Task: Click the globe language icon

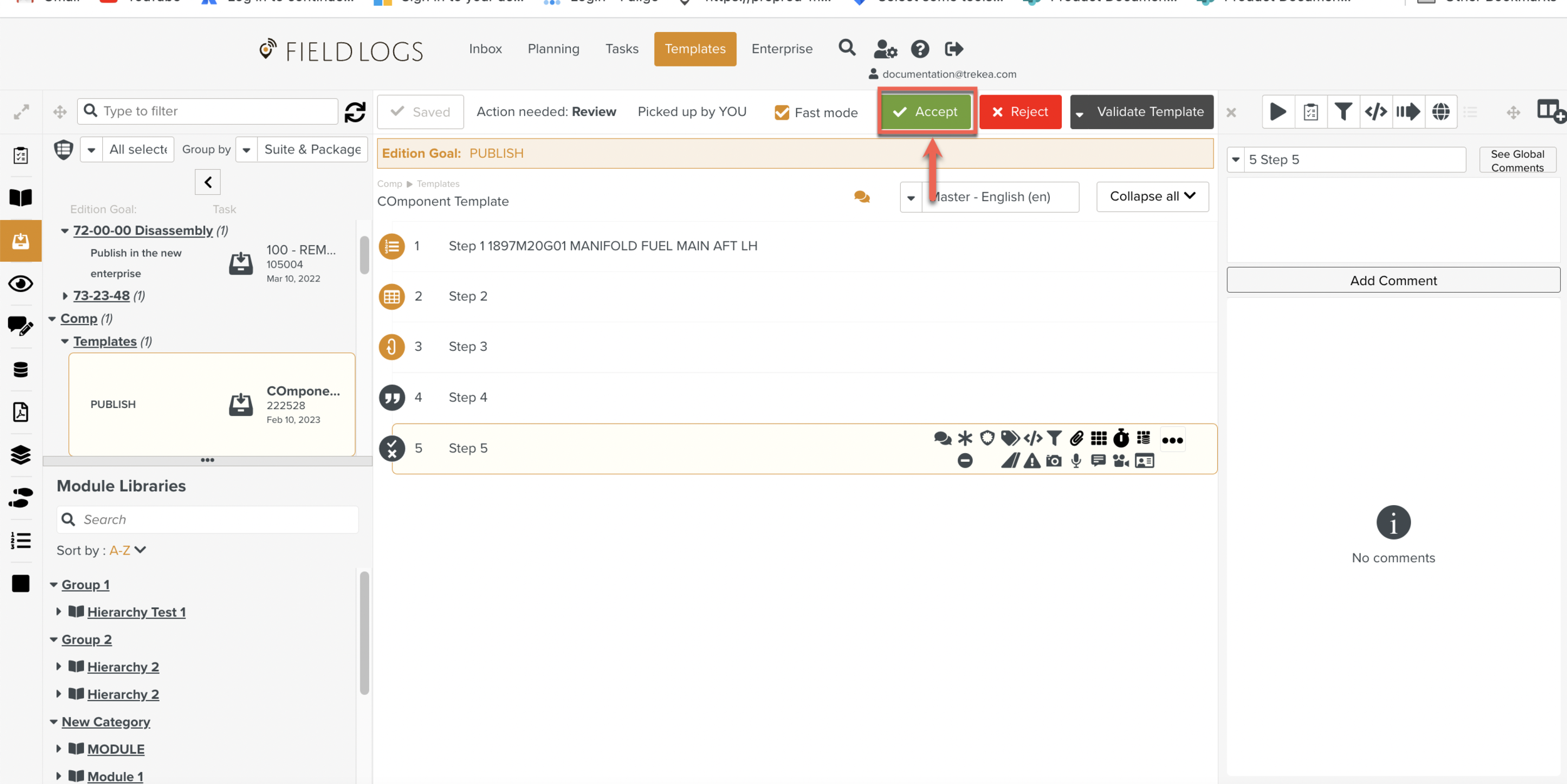Action: [1440, 112]
